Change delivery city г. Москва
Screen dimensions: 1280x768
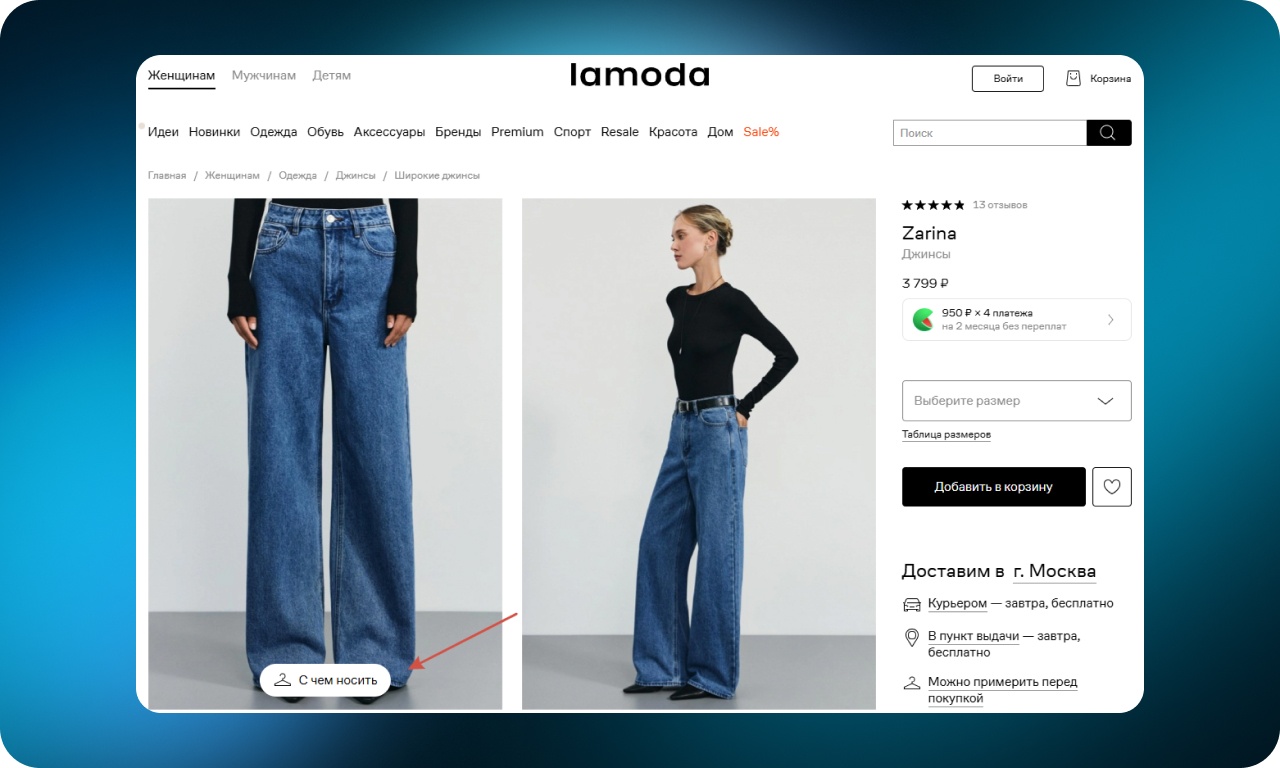click(1054, 571)
